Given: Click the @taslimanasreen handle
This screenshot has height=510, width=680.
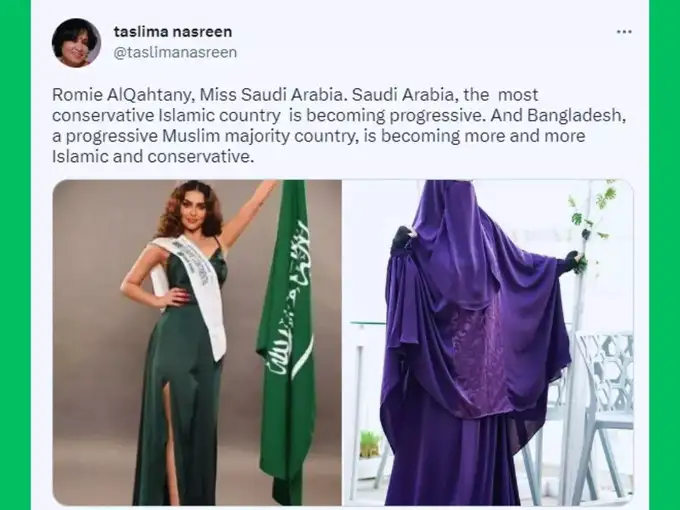Looking at the screenshot, I should point(175,52).
